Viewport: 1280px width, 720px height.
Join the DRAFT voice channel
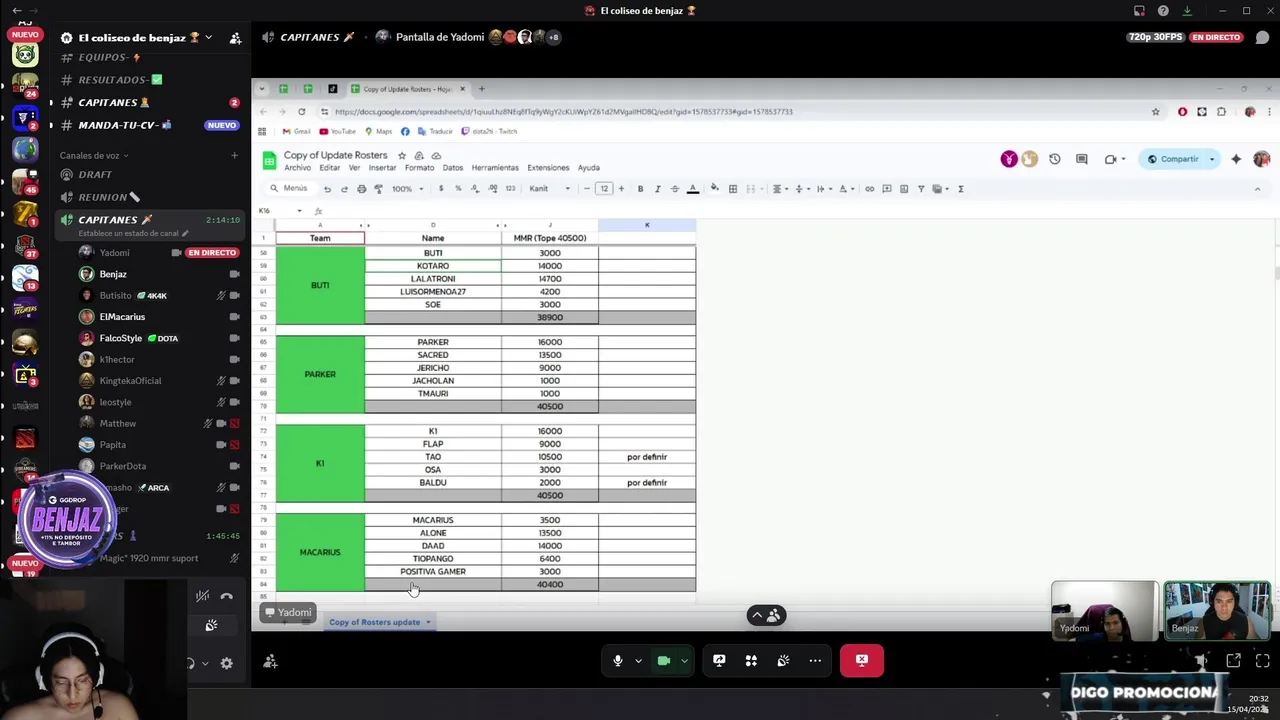(150, 175)
